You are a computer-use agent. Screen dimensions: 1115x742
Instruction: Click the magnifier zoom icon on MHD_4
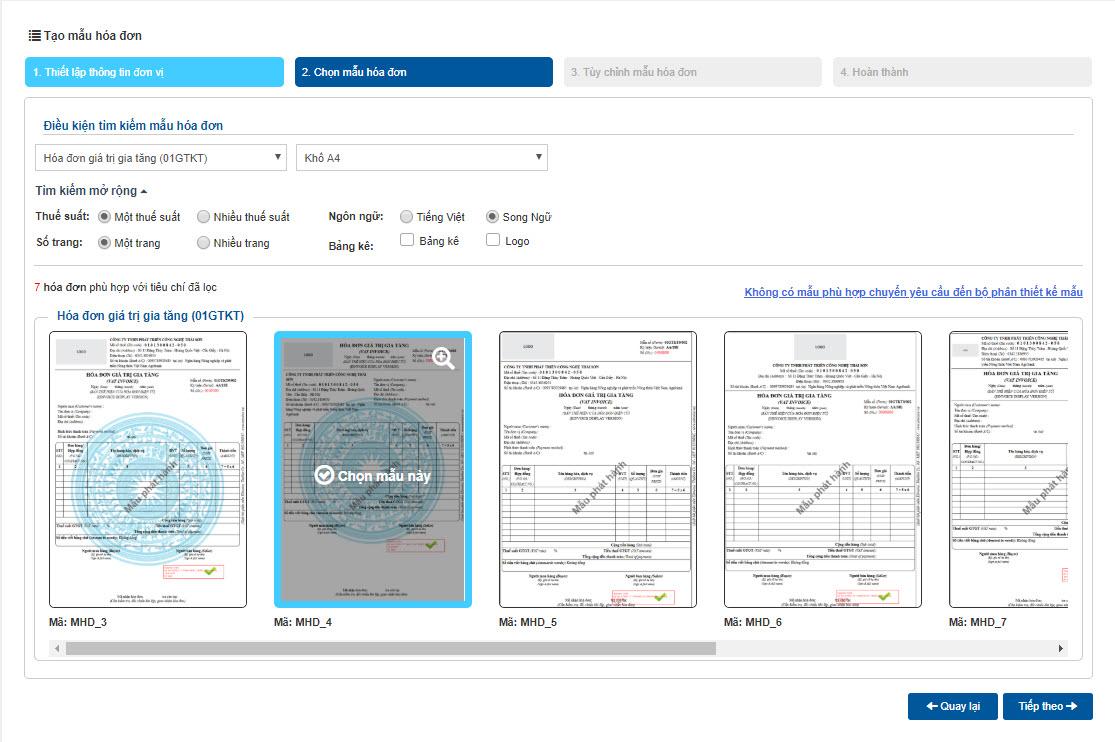(x=442, y=358)
